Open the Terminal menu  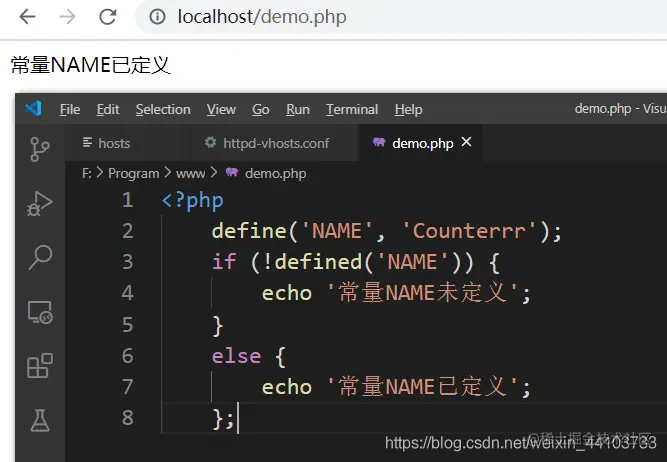(352, 110)
